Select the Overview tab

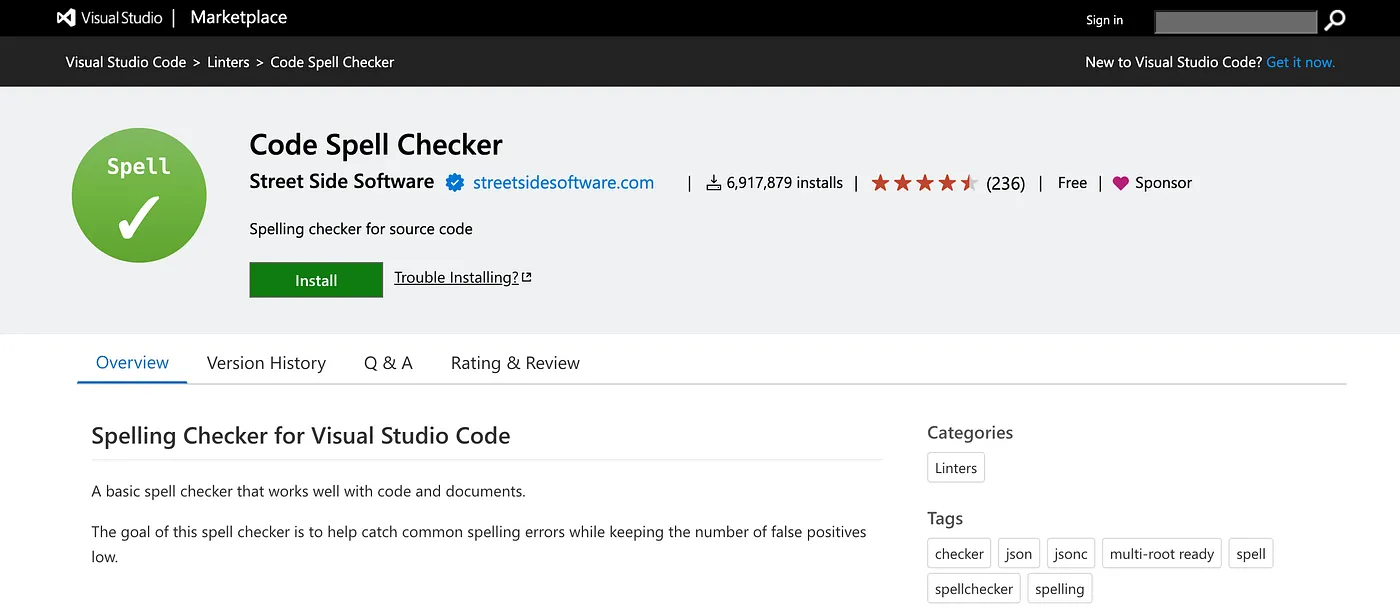coord(132,363)
